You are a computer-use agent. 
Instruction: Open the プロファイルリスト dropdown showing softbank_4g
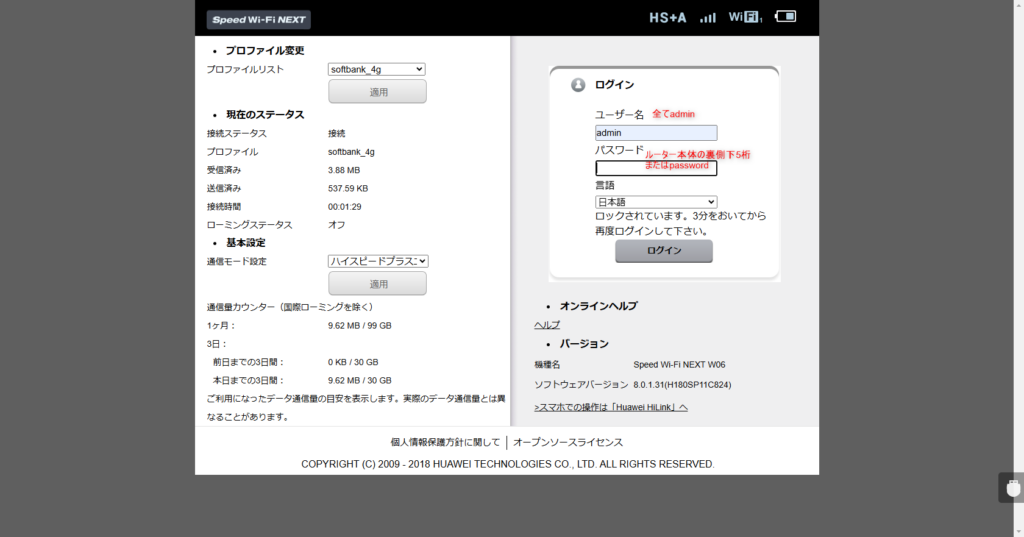pyautogui.click(x=377, y=69)
